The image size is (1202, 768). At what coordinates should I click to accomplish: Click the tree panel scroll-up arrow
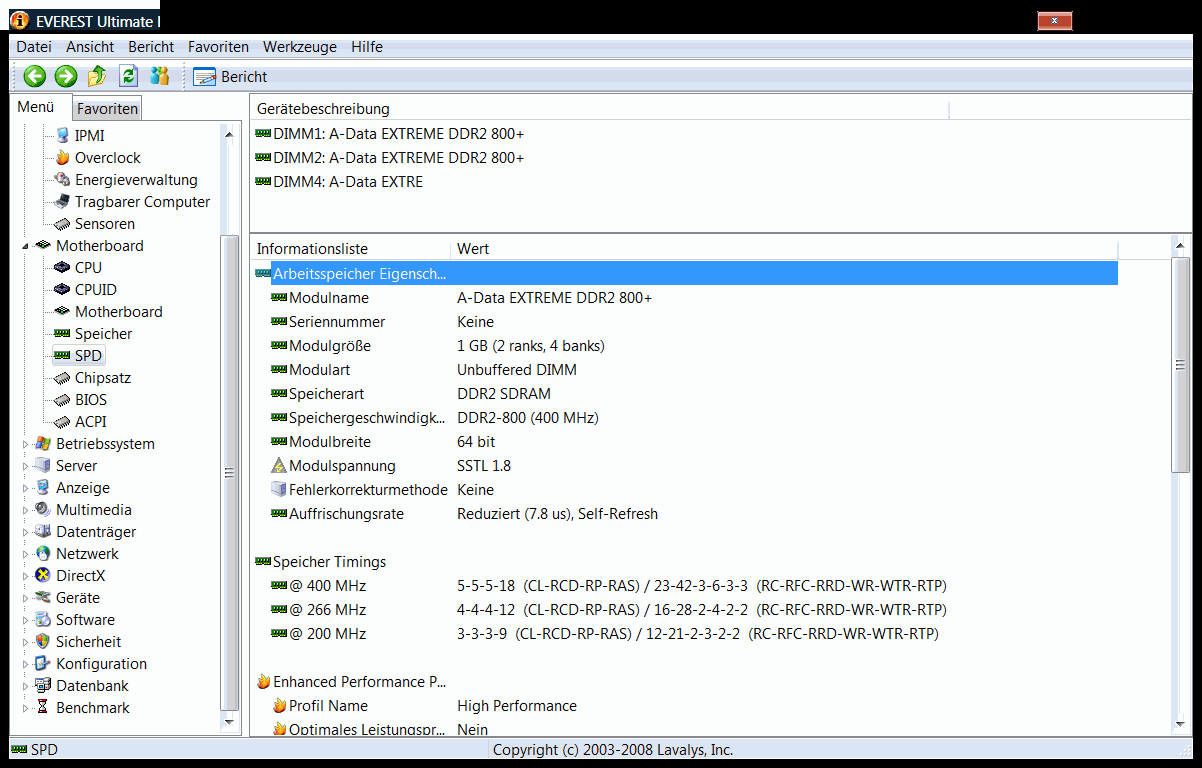point(230,133)
